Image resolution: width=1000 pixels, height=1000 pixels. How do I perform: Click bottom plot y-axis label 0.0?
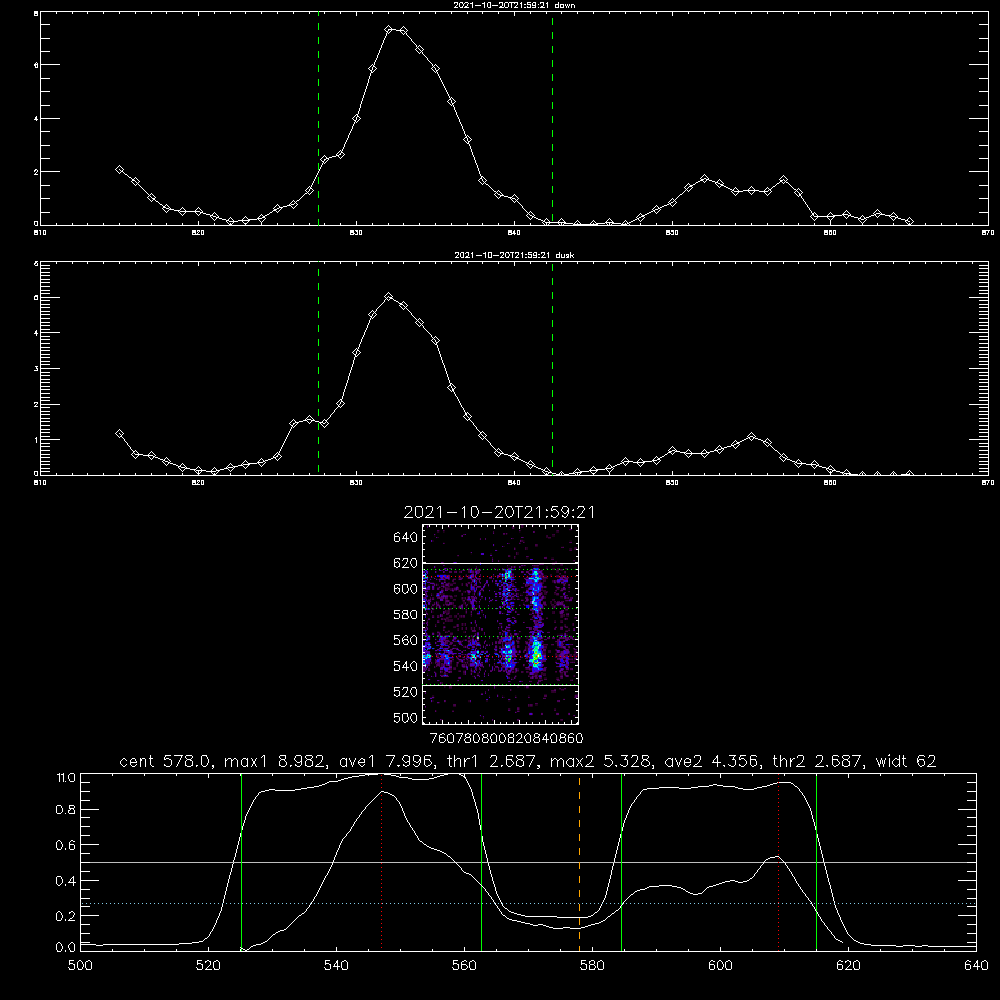click(x=66, y=948)
